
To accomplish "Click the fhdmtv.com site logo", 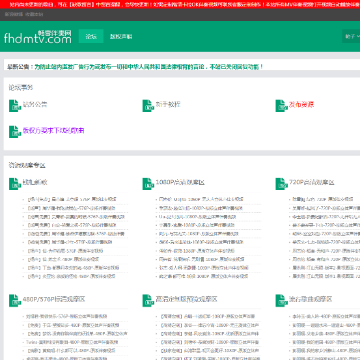I will point(38,36).
